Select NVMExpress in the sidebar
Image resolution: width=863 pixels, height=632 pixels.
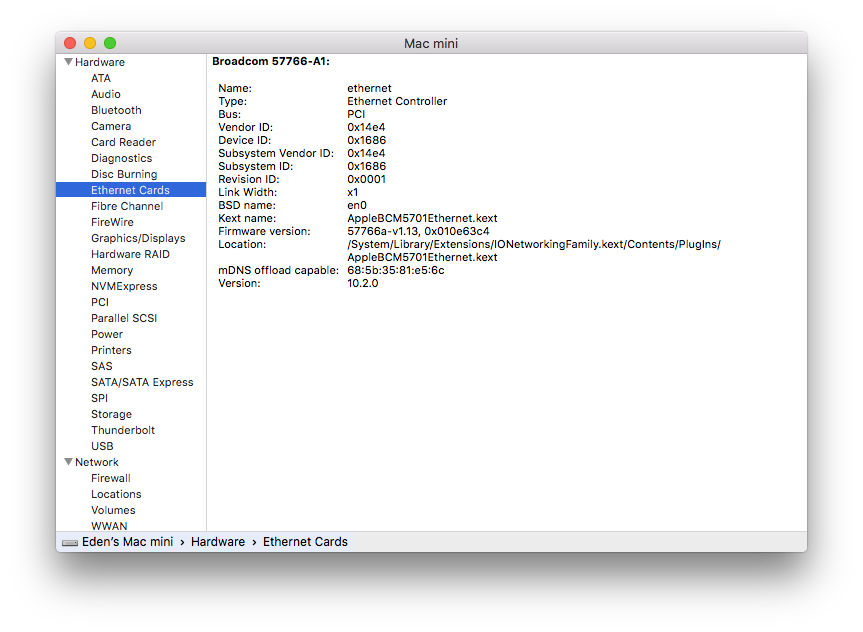(x=124, y=286)
